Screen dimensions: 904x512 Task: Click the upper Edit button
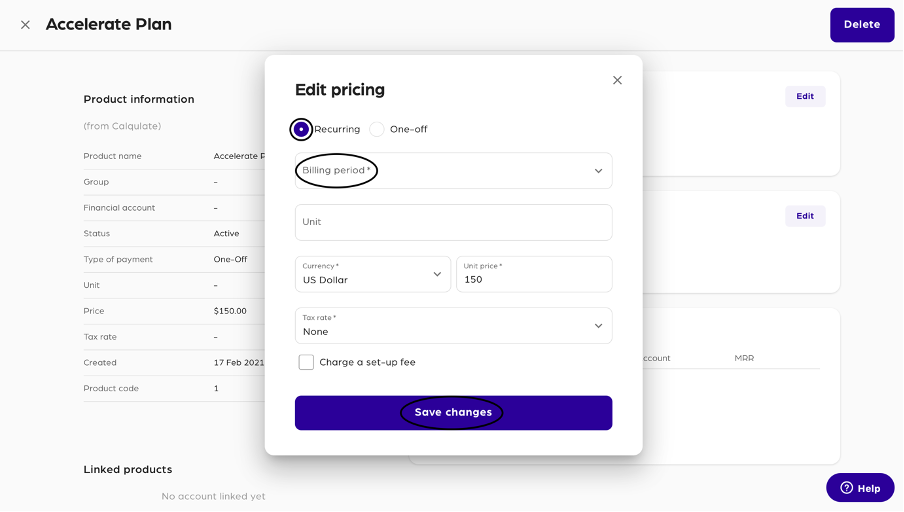coord(805,97)
